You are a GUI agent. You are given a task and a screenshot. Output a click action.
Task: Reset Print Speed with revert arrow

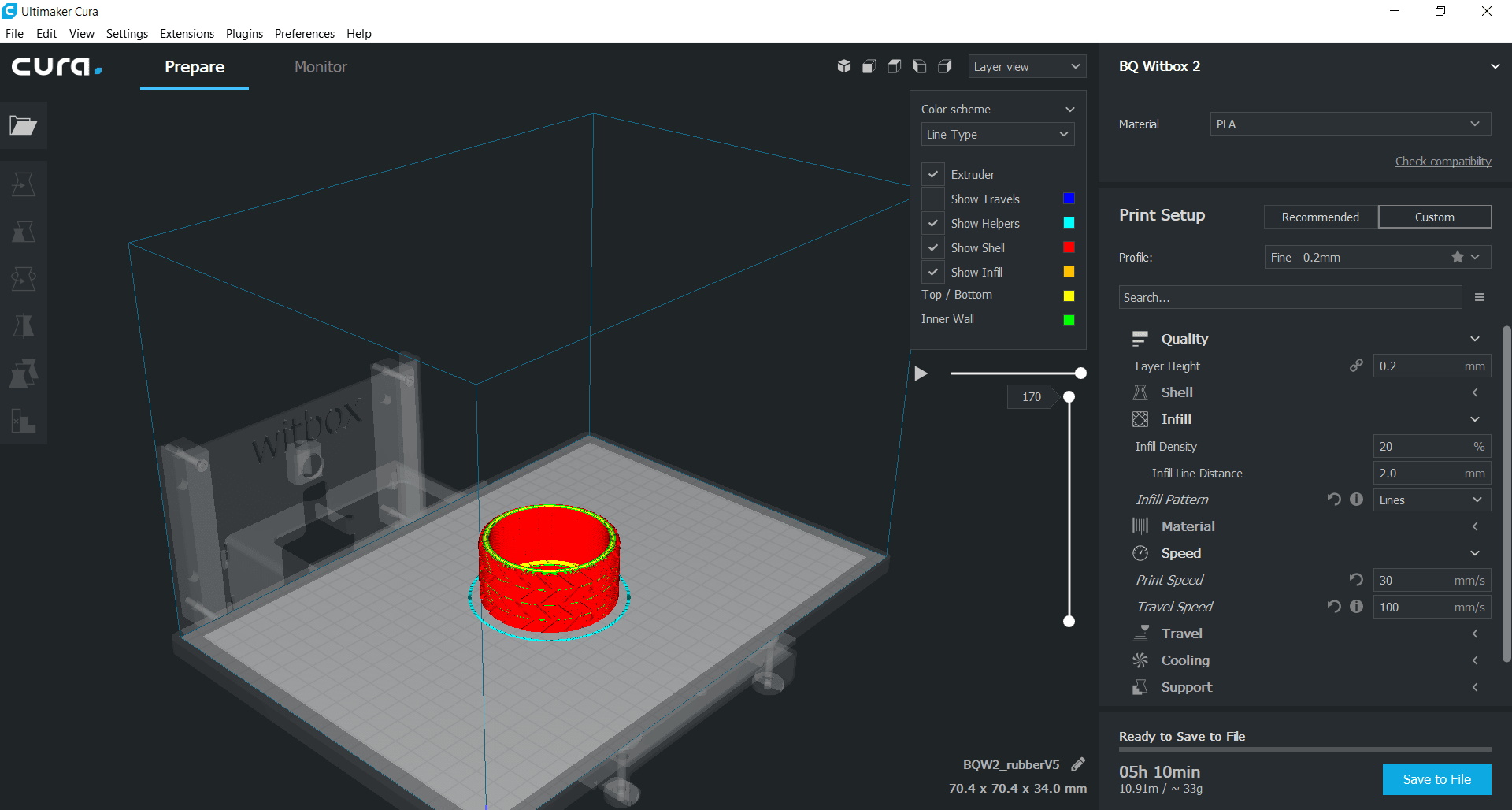[1356, 579]
